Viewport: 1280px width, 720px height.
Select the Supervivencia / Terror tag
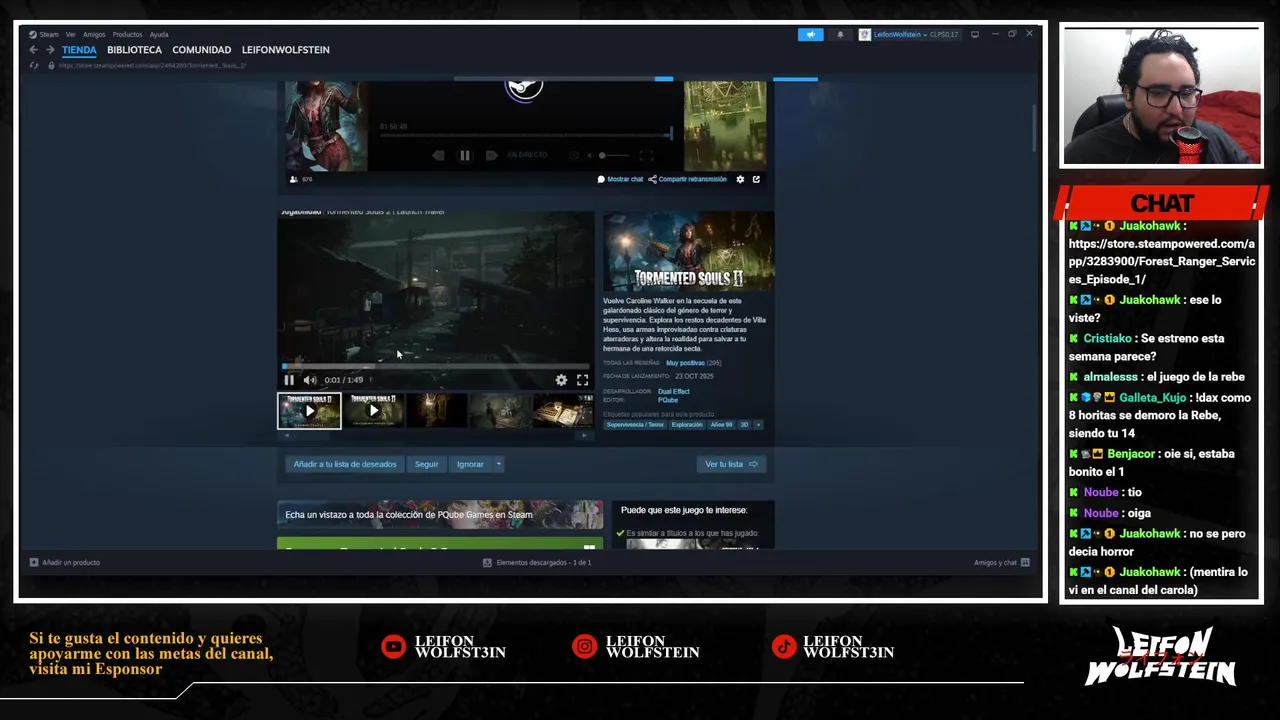635,425
